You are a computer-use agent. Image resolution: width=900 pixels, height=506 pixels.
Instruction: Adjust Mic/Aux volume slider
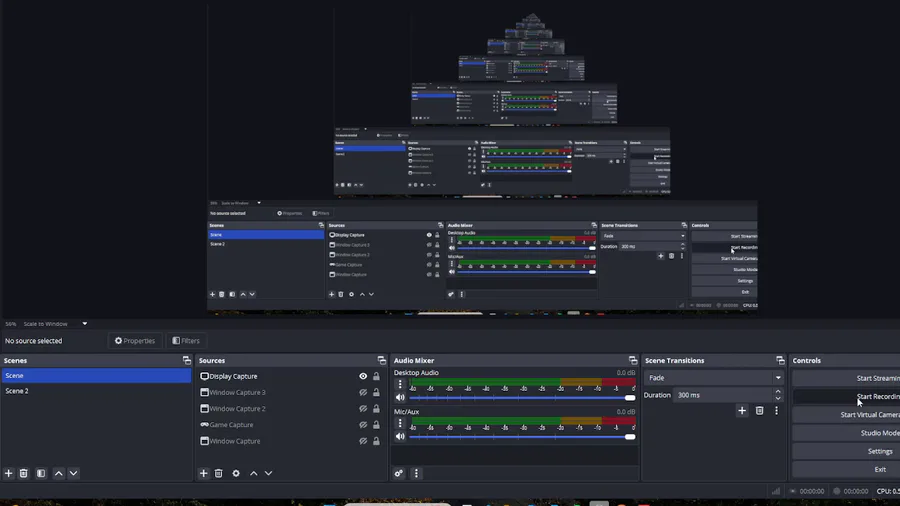point(522,437)
